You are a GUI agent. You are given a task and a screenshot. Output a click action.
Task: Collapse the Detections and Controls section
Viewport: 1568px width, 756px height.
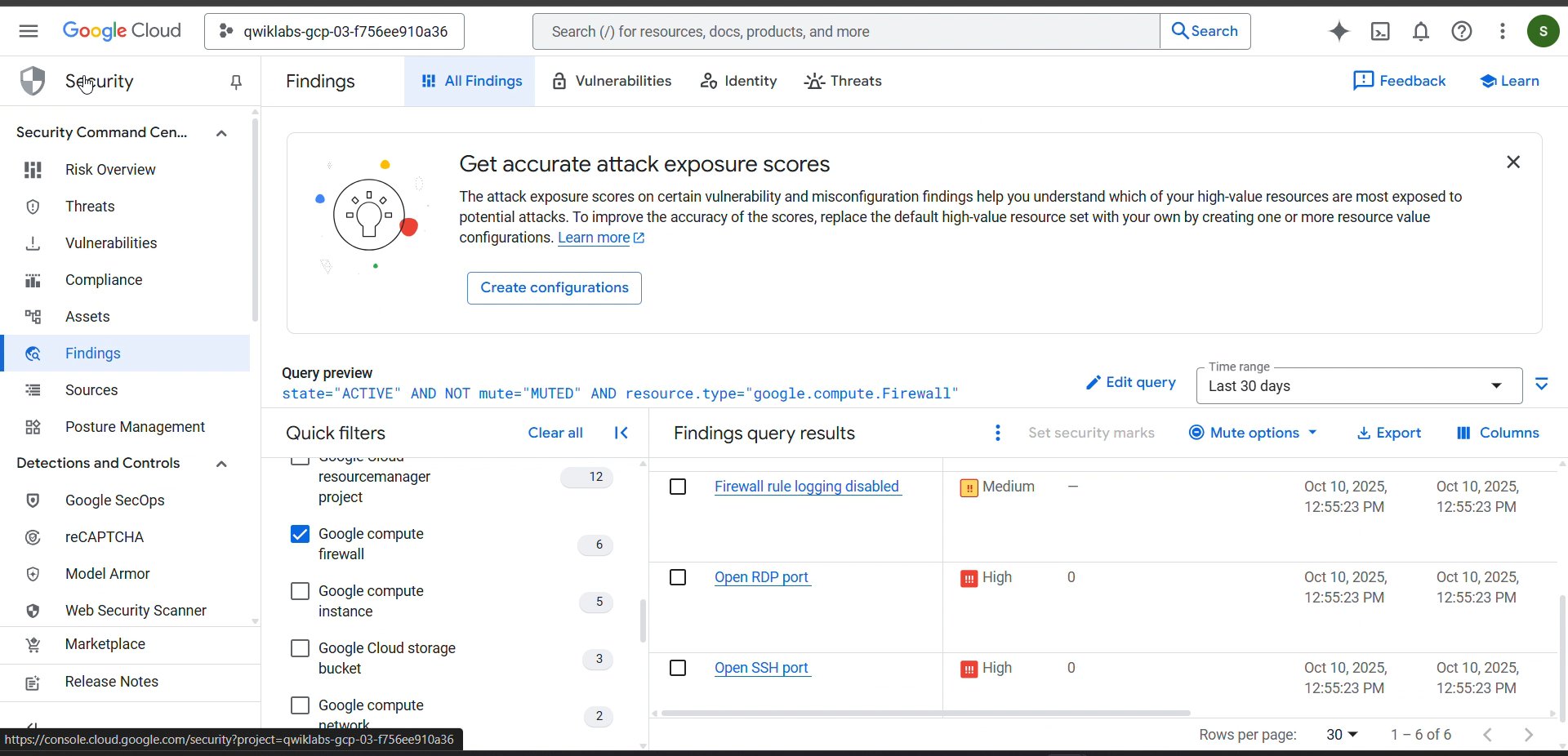pos(221,464)
